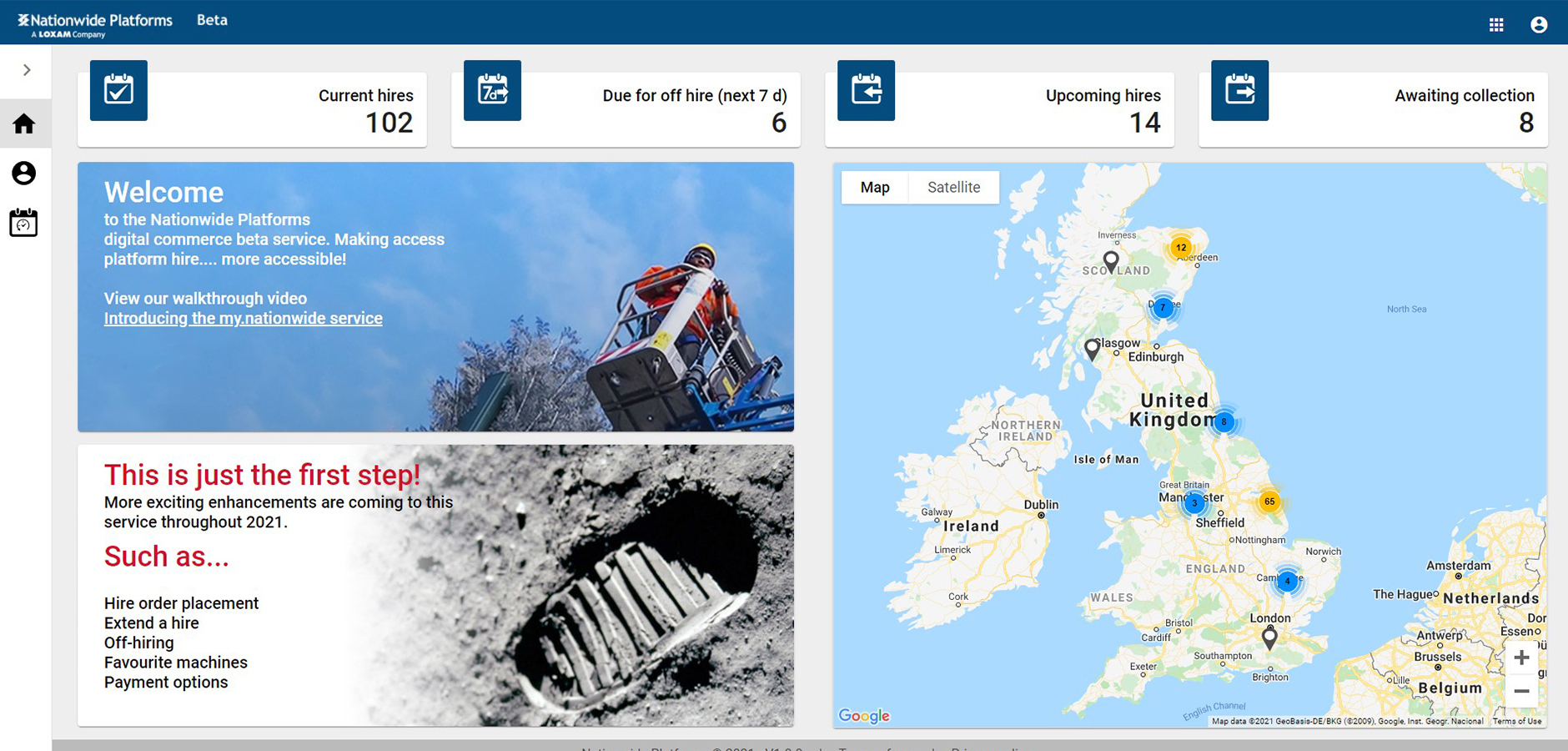
Task: Click the 'Hire order placement' text
Action: pyautogui.click(x=181, y=603)
